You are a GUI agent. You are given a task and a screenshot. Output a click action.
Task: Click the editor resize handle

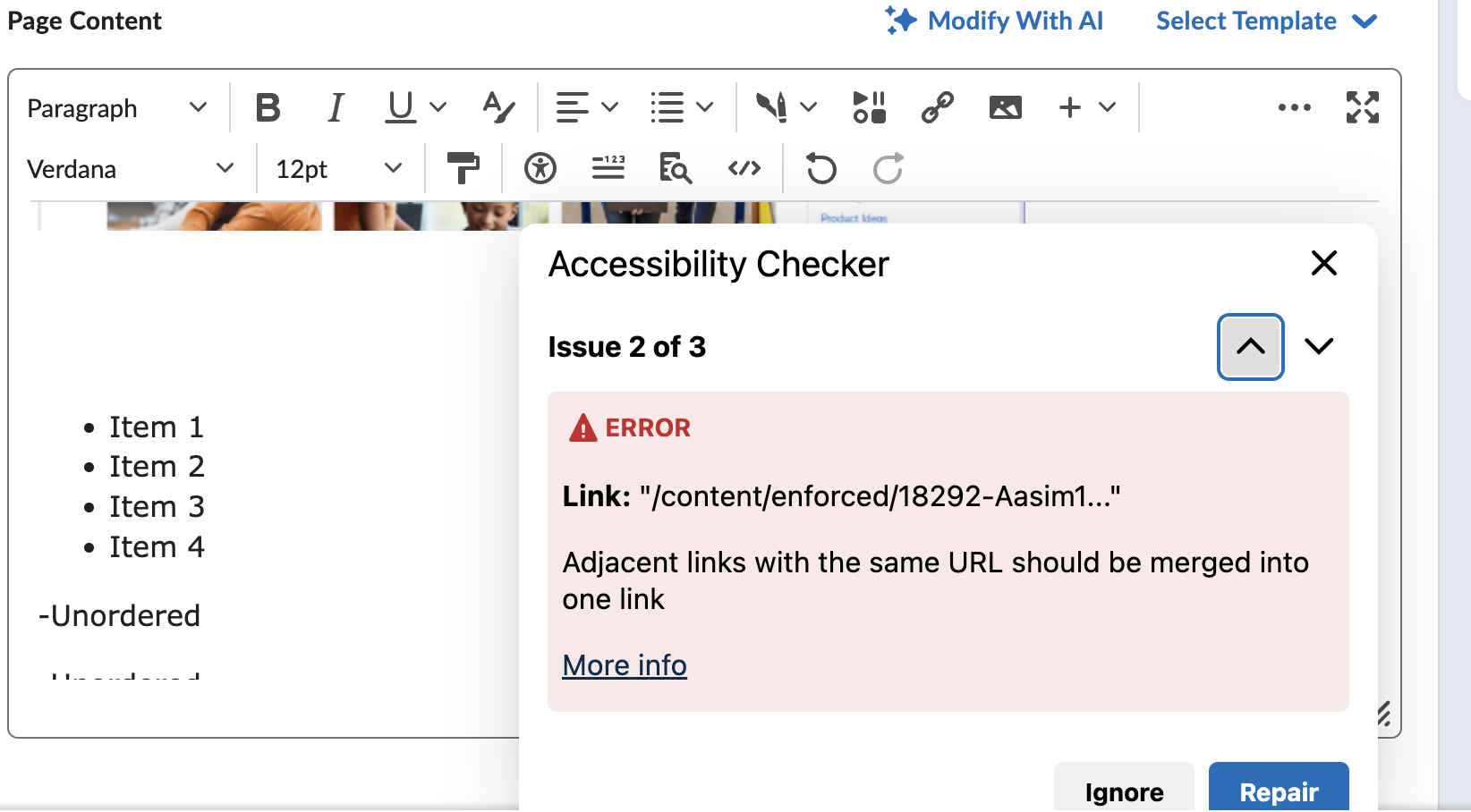point(1383,713)
